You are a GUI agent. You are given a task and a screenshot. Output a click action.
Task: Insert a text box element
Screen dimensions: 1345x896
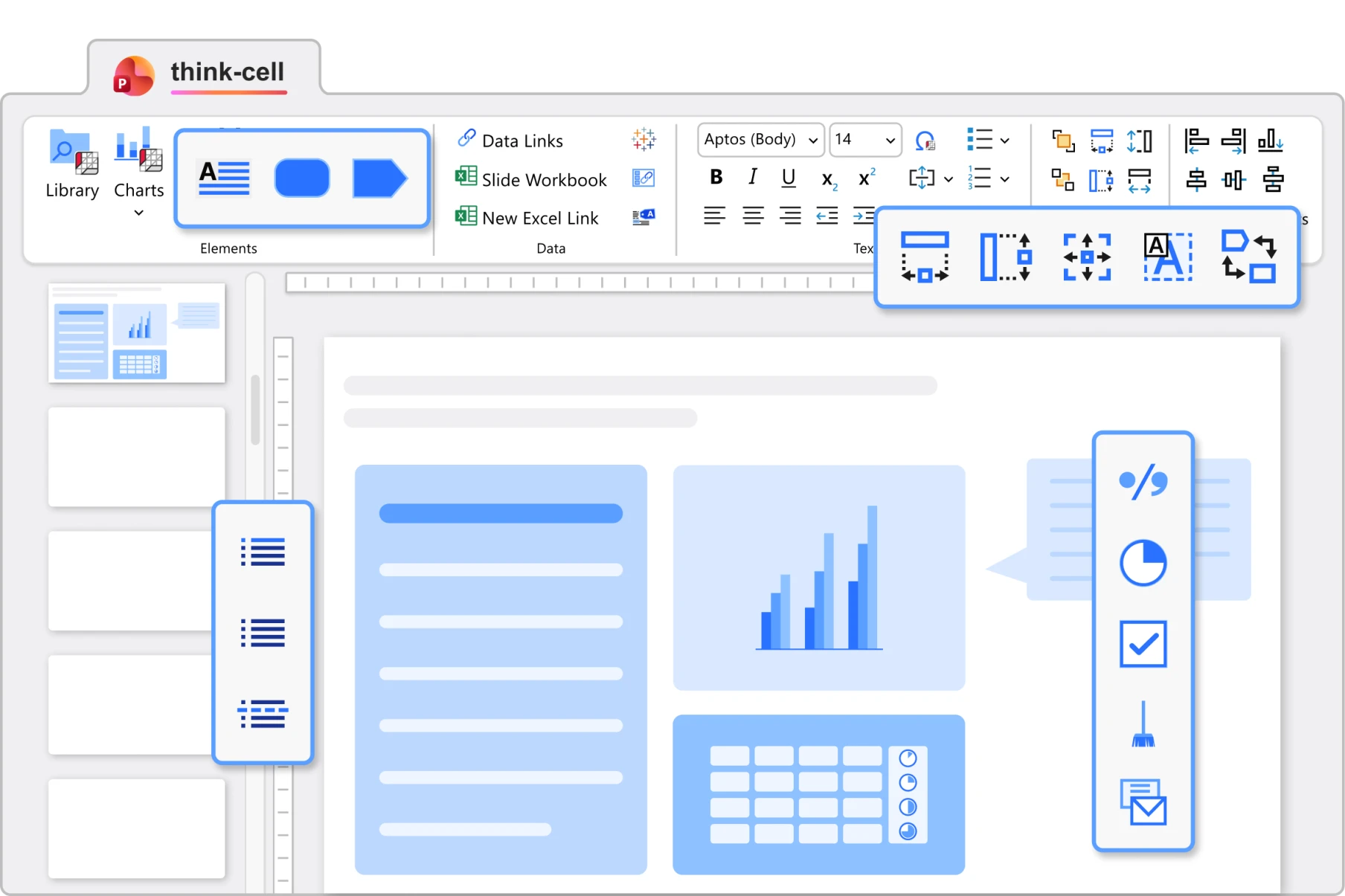(x=224, y=178)
